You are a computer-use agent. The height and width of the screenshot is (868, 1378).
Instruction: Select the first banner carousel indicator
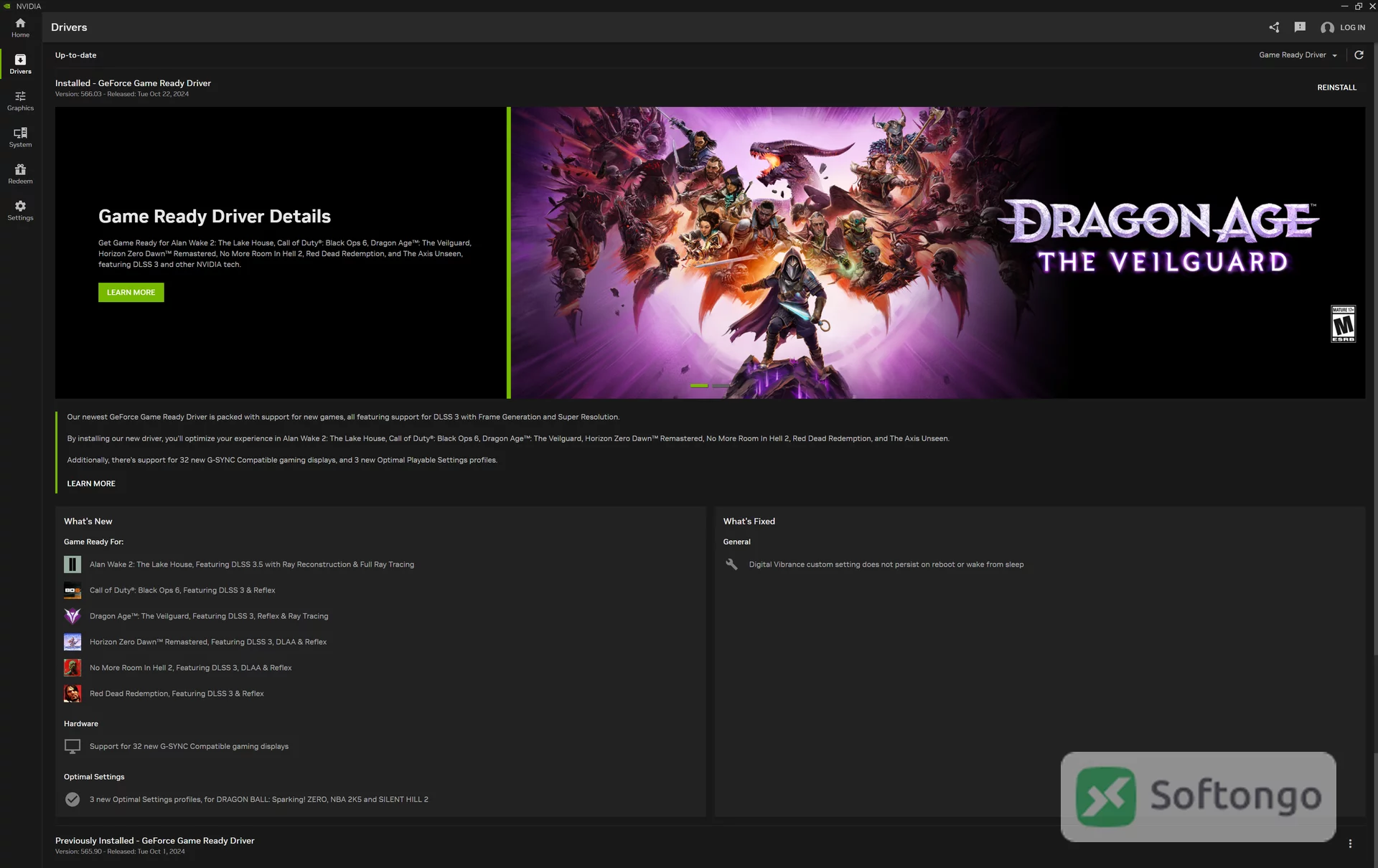[x=699, y=386]
